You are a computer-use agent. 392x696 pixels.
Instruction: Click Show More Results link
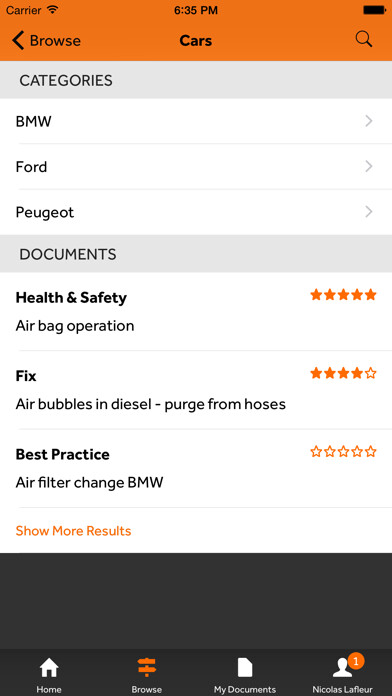tap(73, 531)
